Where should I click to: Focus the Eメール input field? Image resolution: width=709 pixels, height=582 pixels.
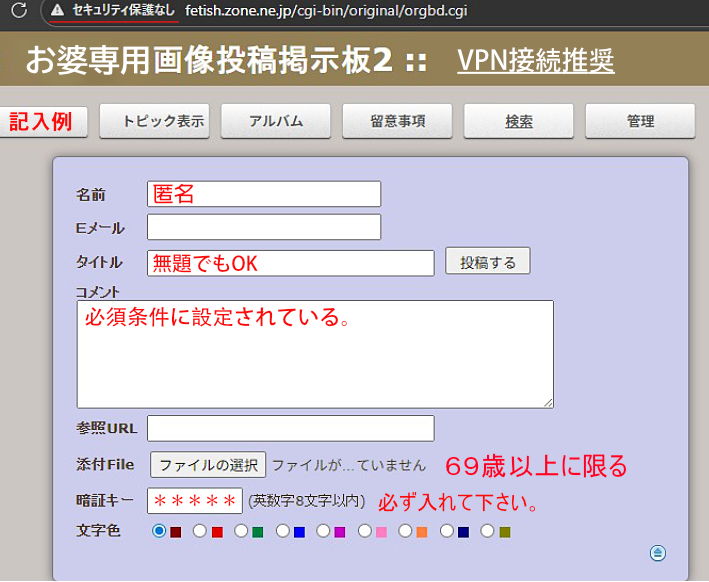tap(264, 227)
